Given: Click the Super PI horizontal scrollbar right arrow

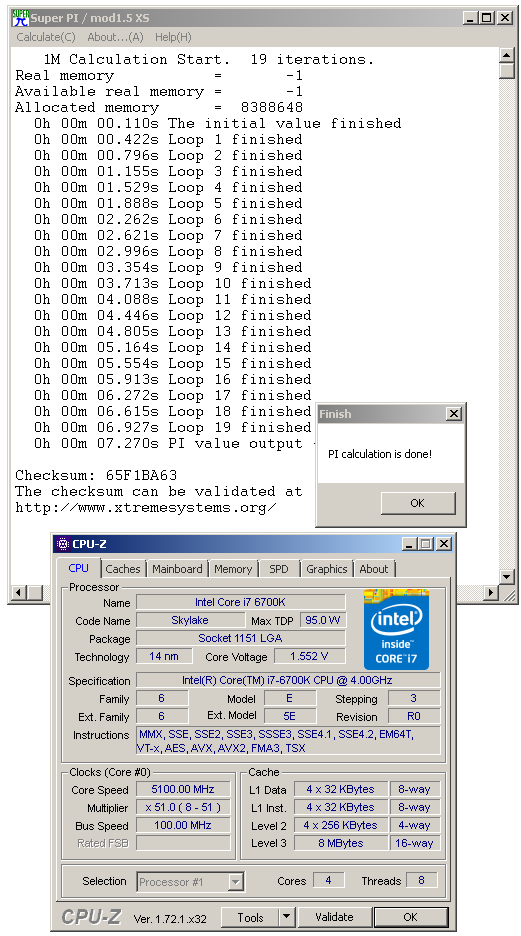Looking at the screenshot, I should (x=492, y=593).
